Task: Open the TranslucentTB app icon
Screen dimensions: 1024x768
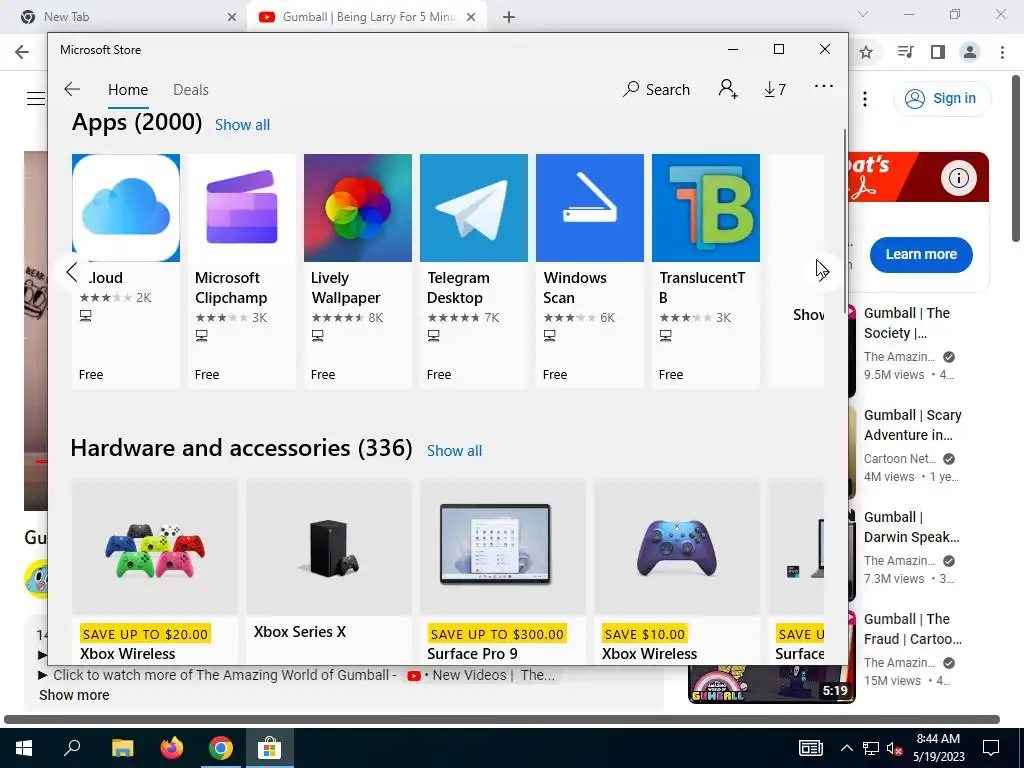Action: click(706, 208)
